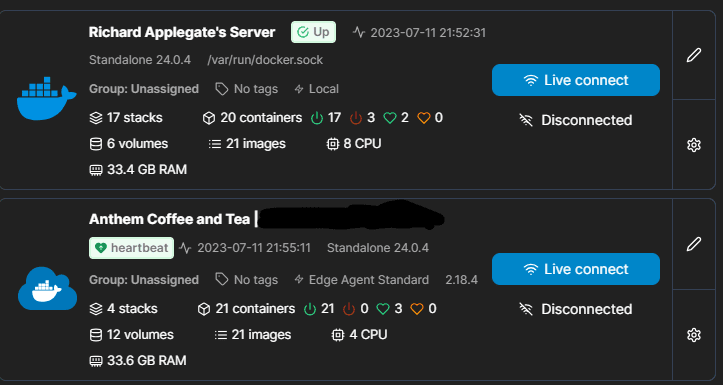Select the Richard Applegate's Server title
The height and width of the screenshot is (385, 723).
[x=182, y=32]
